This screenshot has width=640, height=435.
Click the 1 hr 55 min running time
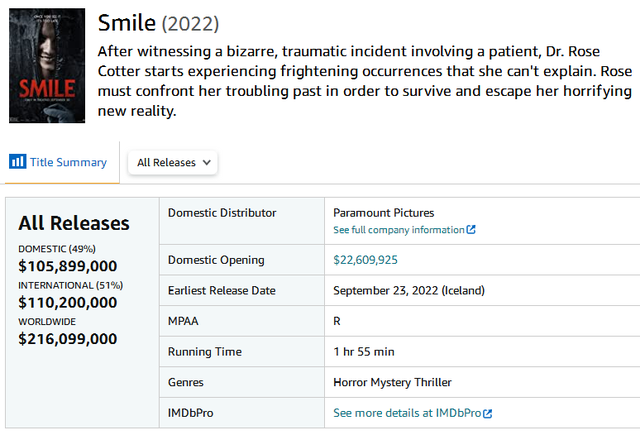364,352
